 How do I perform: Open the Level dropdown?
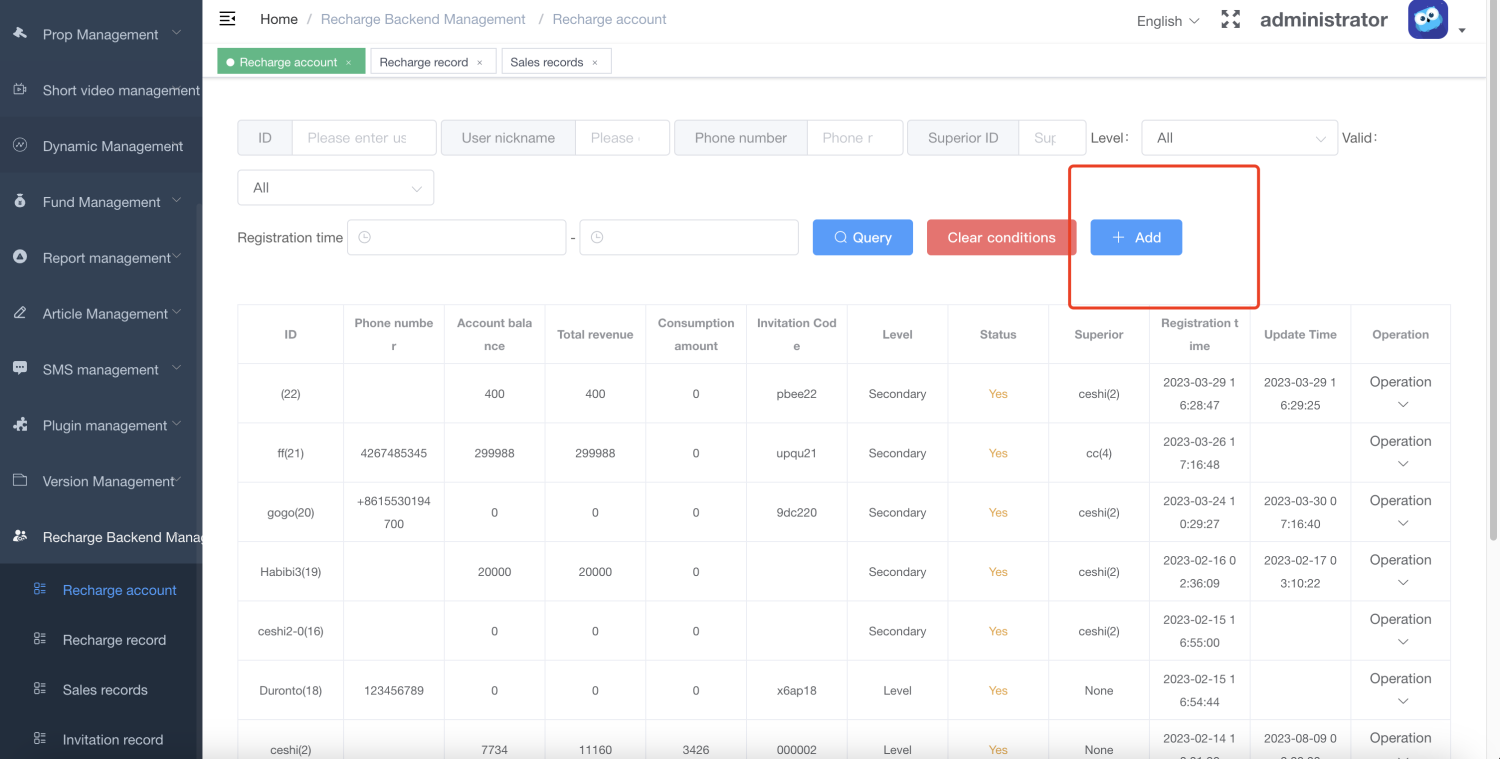(x=1239, y=138)
